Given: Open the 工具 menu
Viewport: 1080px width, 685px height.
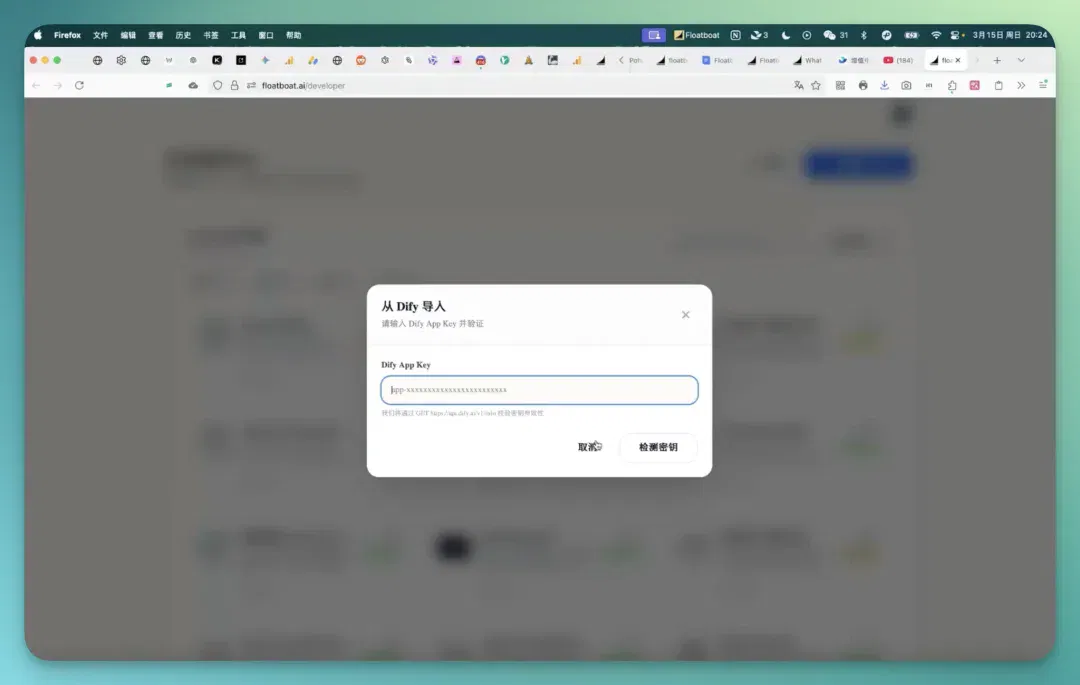Looking at the screenshot, I should (238, 35).
